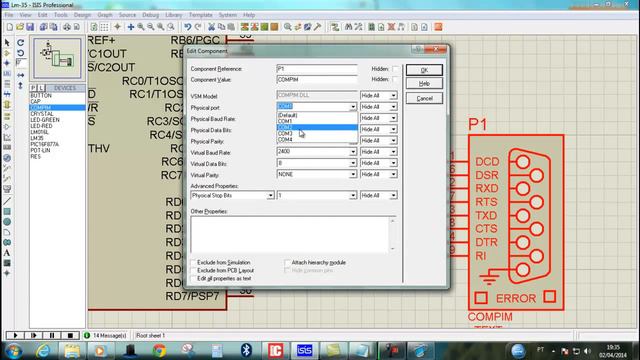This screenshot has height=360, width=640.
Task: Toggle Hidden checkbox for Component Reference
Action: 395,69
